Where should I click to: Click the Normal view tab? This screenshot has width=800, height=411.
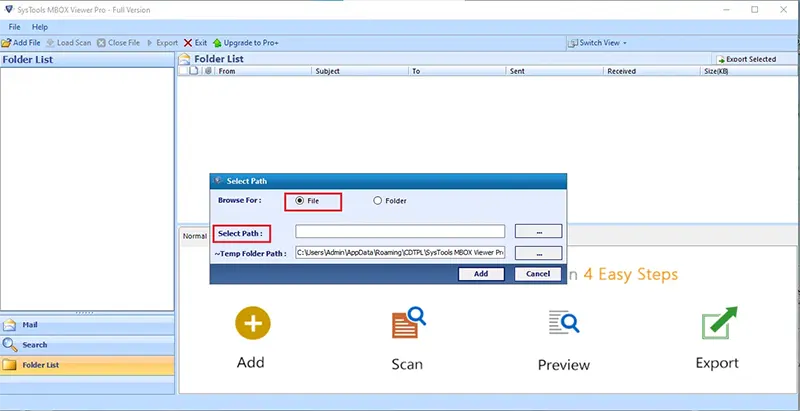point(194,236)
